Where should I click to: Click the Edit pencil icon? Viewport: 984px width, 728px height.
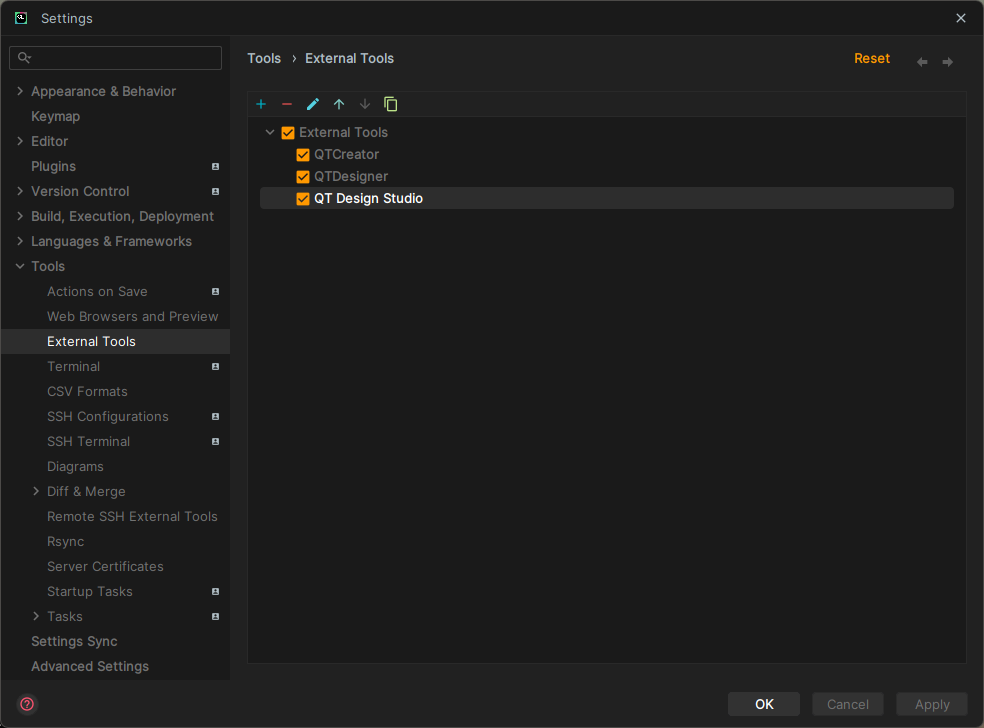tap(313, 104)
